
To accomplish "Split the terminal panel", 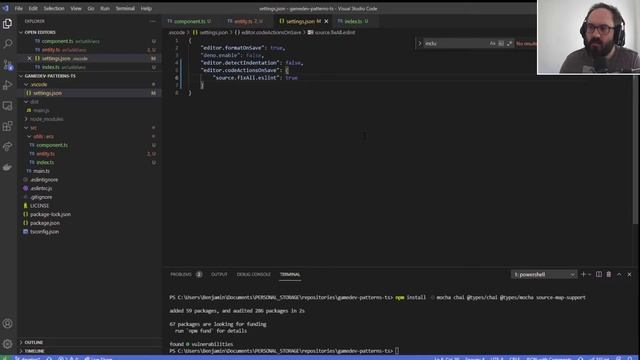I will coord(599,274).
